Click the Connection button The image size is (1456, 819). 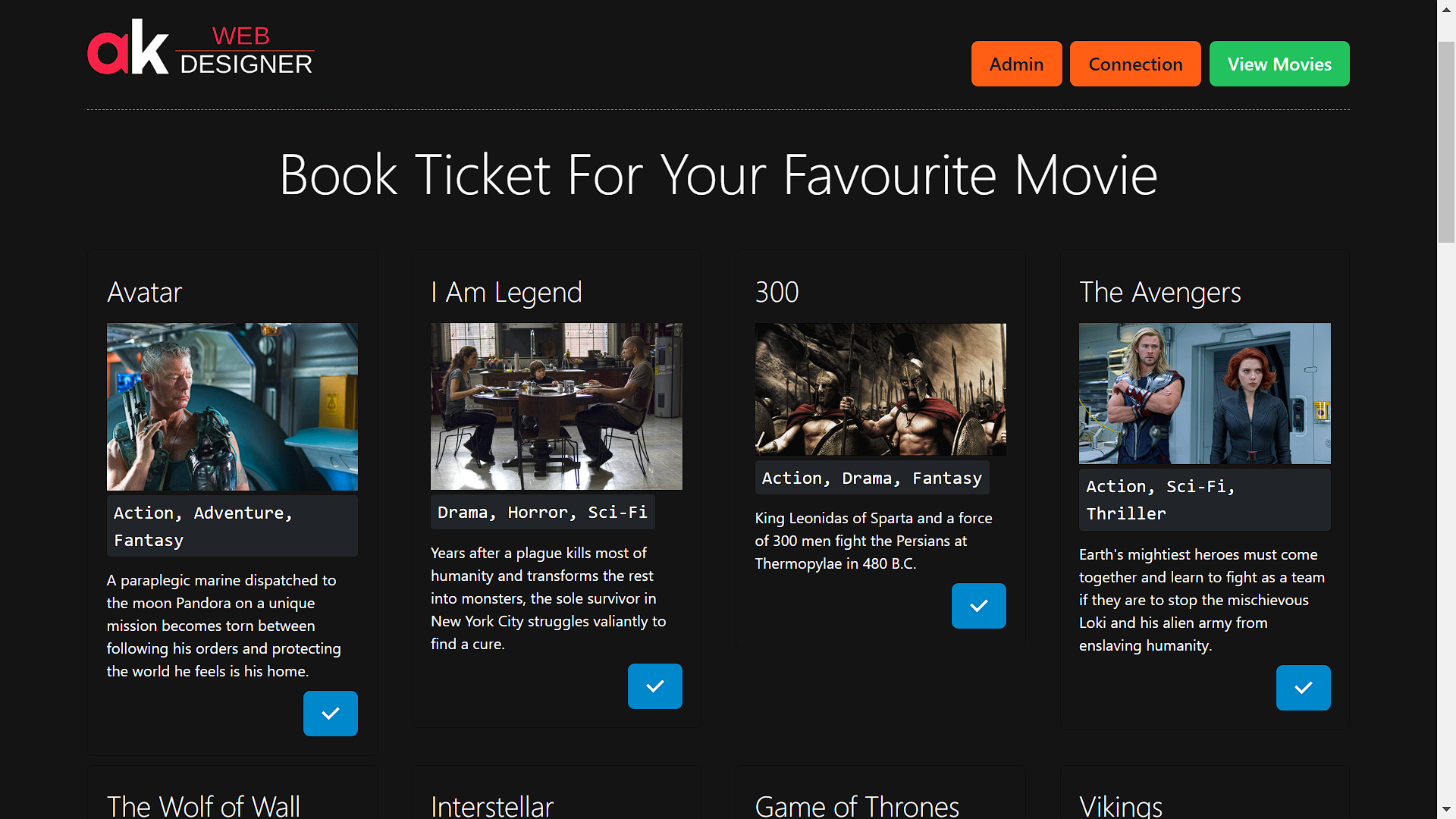coord(1135,64)
